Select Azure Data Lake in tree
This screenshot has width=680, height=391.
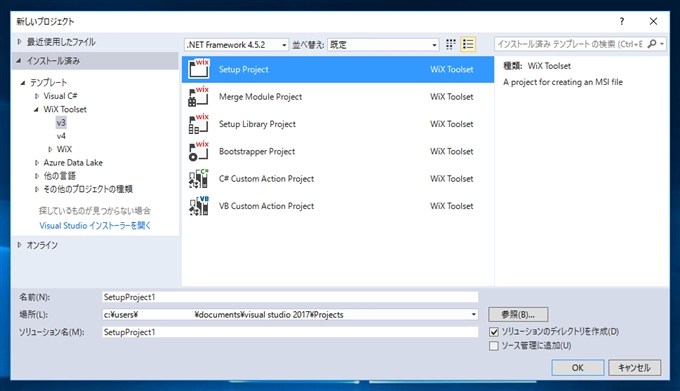[73, 163]
